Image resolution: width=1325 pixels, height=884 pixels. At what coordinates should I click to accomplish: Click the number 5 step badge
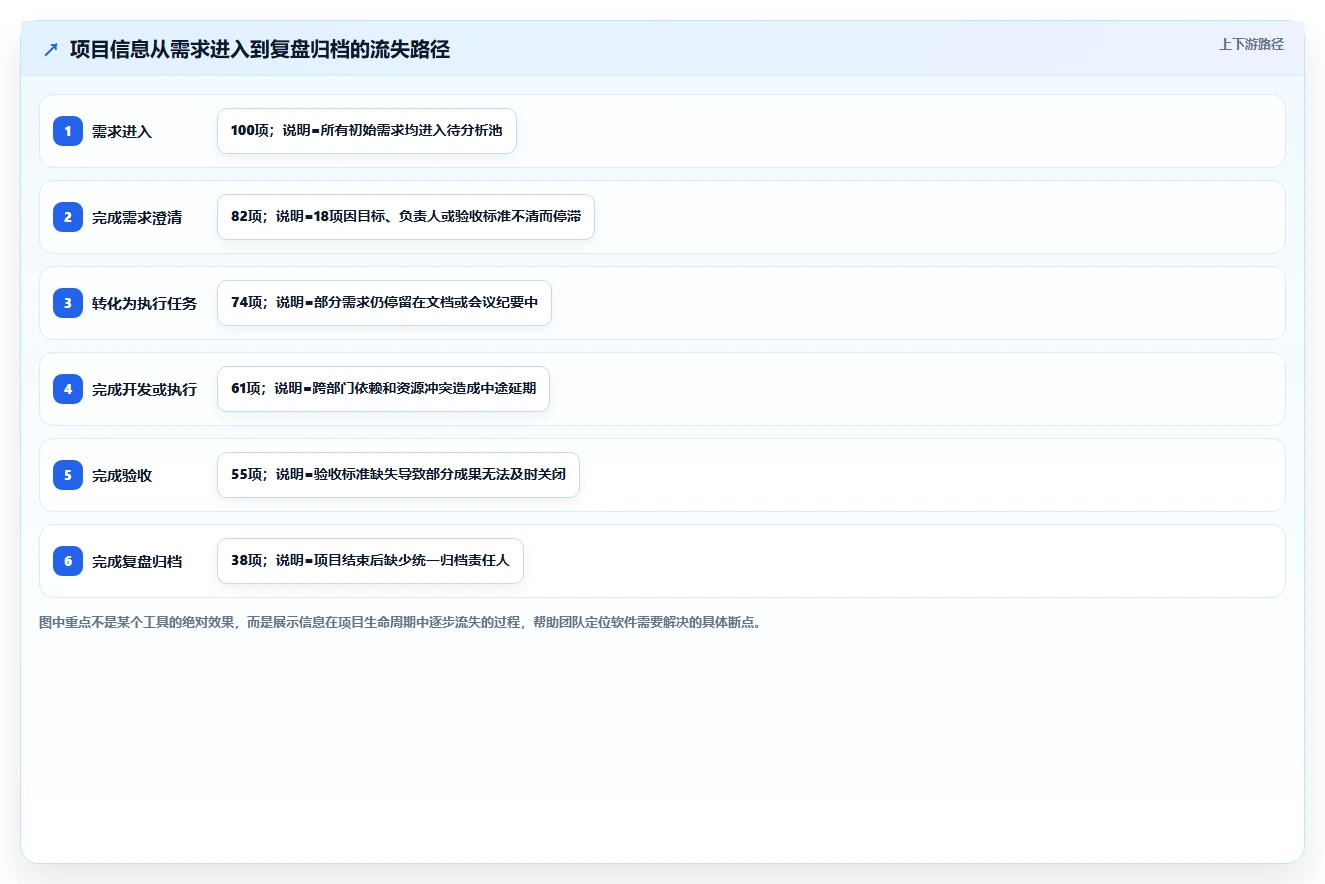68,475
